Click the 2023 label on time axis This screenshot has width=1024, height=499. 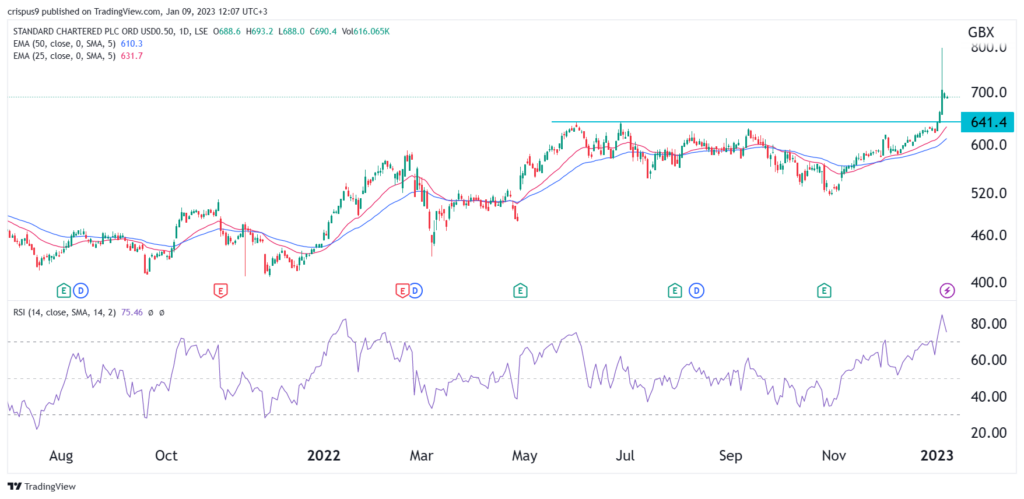tap(937, 455)
